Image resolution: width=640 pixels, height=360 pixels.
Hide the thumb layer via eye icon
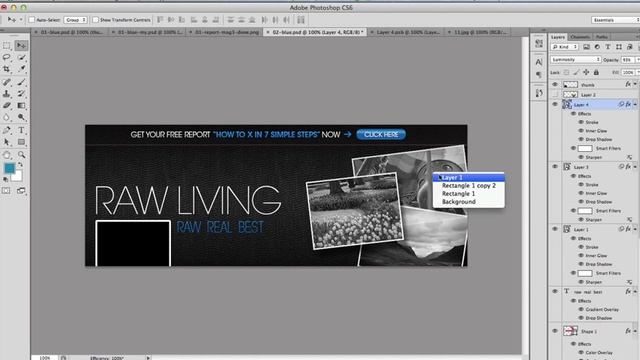[555, 84]
